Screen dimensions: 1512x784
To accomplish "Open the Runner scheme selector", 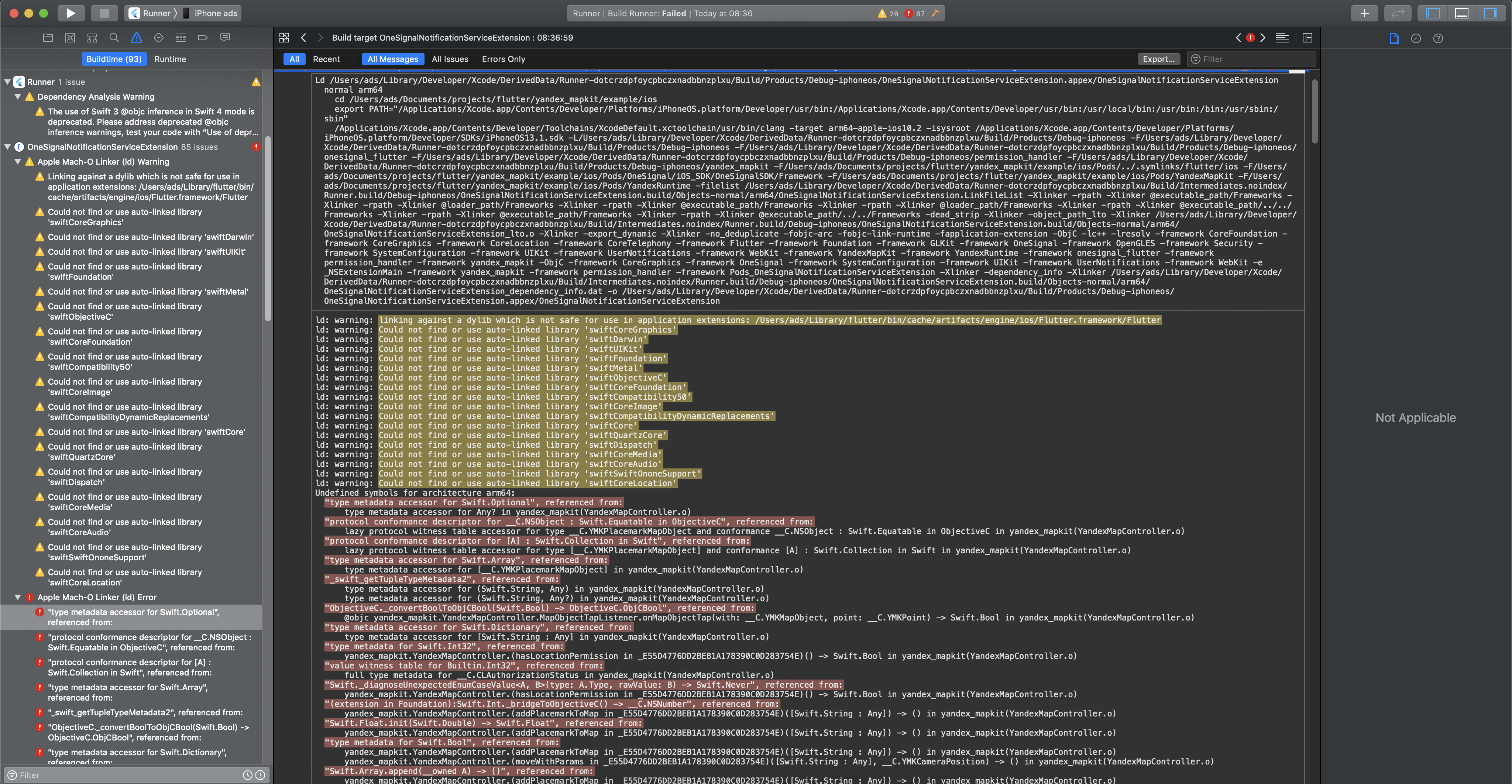I will [151, 13].
